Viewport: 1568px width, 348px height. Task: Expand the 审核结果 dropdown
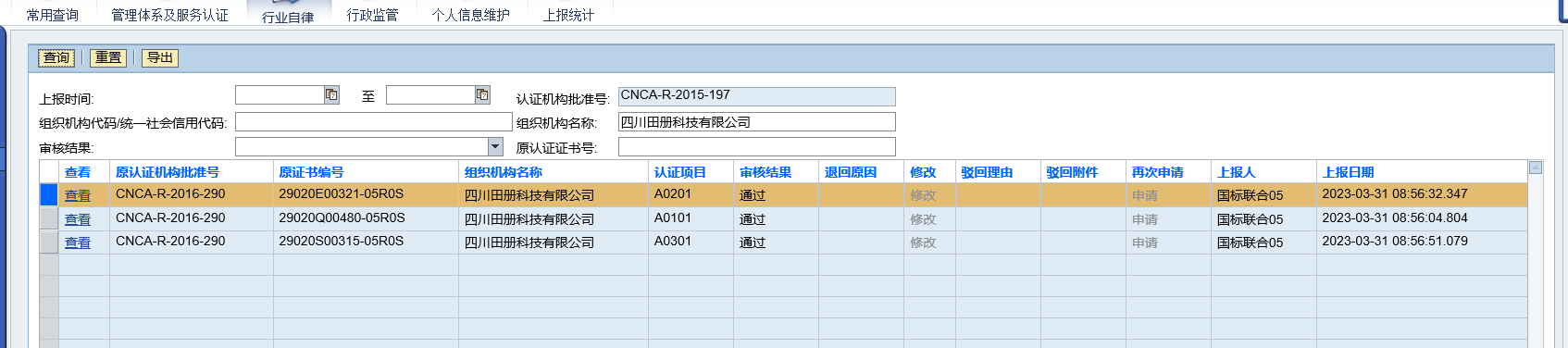(x=495, y=146)
